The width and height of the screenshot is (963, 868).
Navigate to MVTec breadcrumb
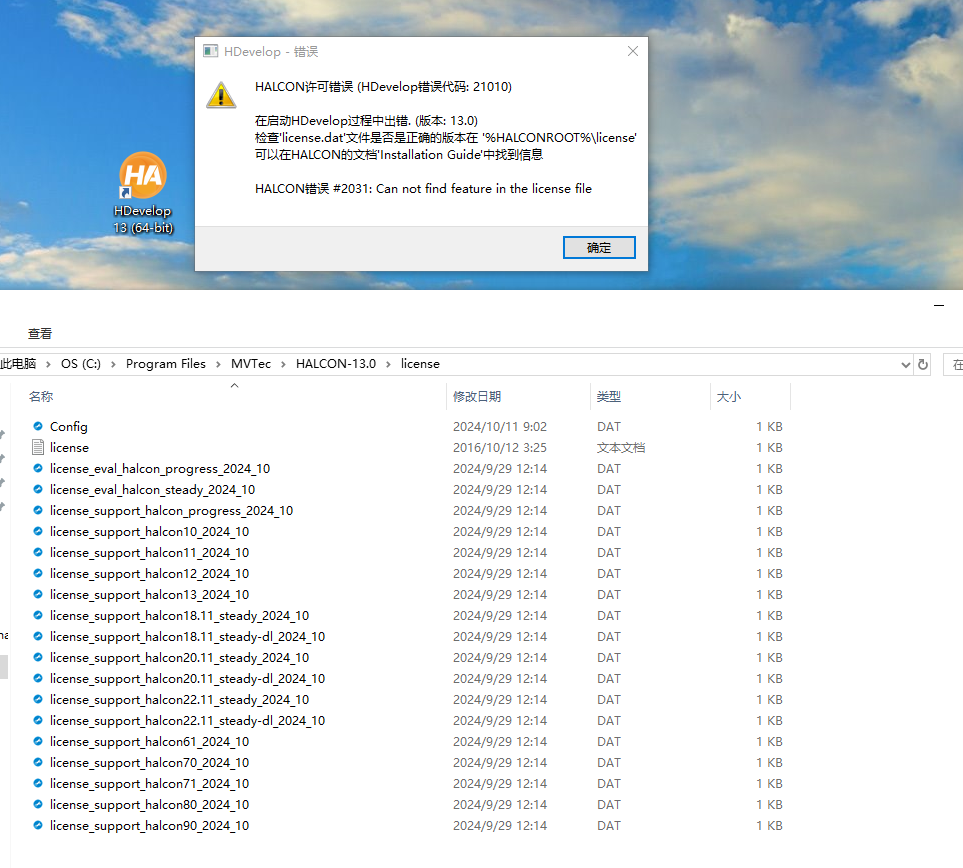click(251, 364)
